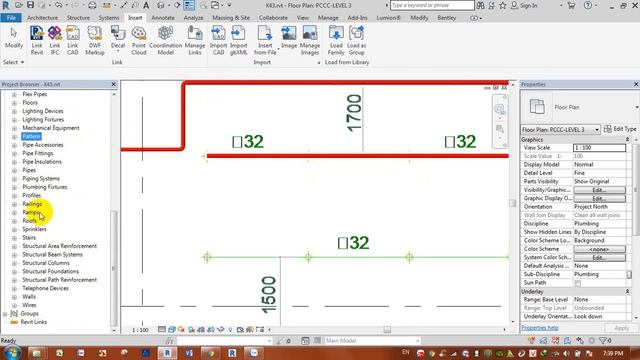Screen dimensions: 640x360
Task: Click the View Scale 1:100 input field
Action: (599, 148)
